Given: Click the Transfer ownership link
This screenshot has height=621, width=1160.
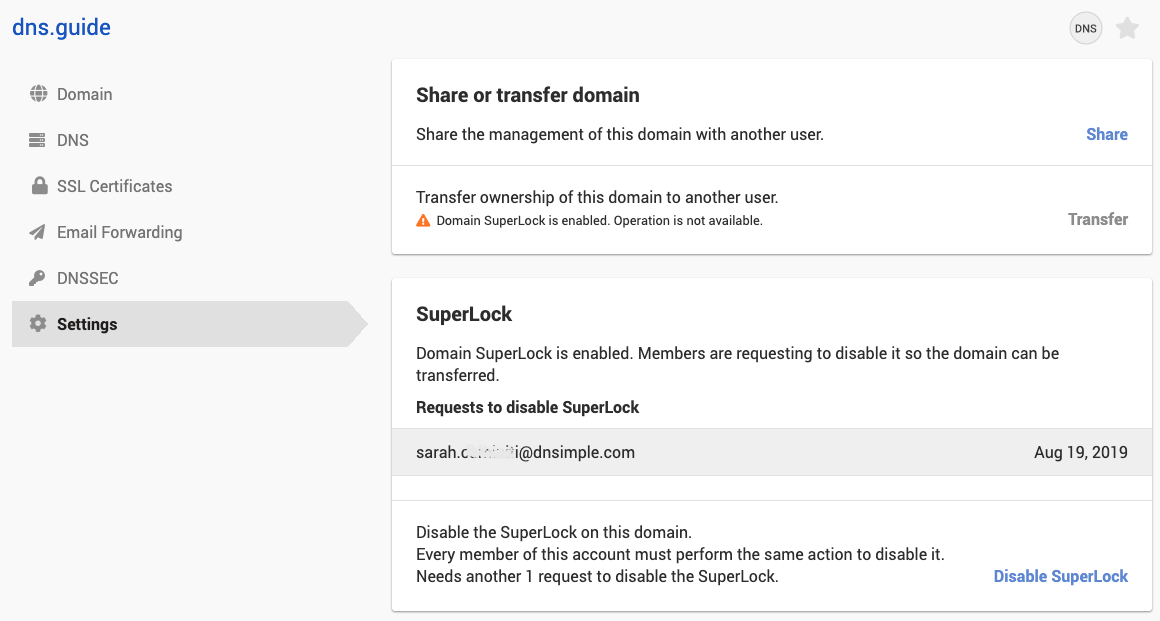Looking at the screenshot, I should [1097, 219].
